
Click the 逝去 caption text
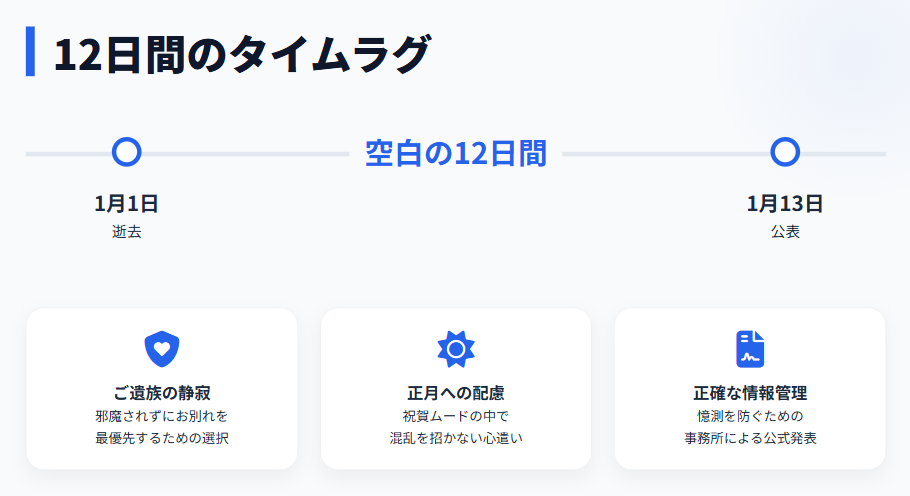click(126, 232)
